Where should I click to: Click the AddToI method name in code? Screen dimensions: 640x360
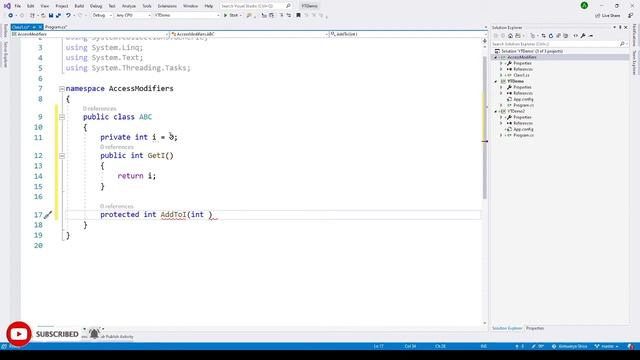click(173, 214)
